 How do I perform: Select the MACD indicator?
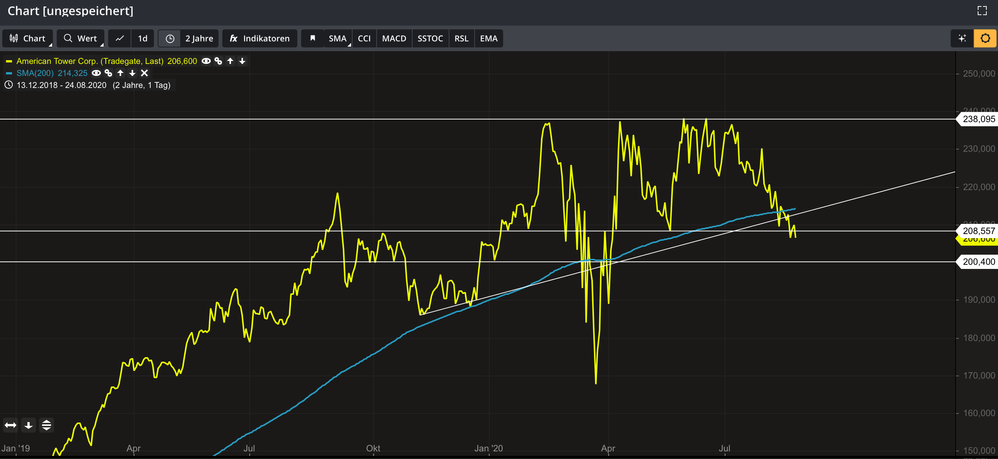(x=394, y=39)
